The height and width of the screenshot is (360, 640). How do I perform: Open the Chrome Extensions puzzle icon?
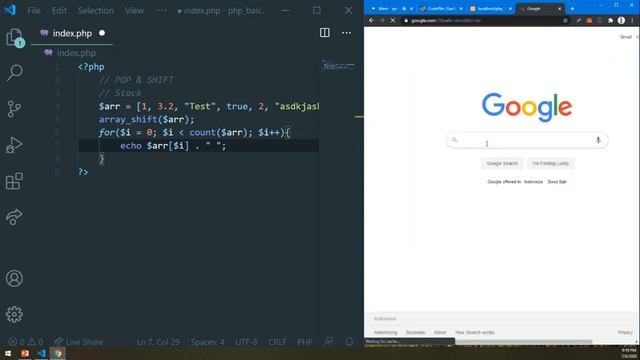tap(610, 20)
